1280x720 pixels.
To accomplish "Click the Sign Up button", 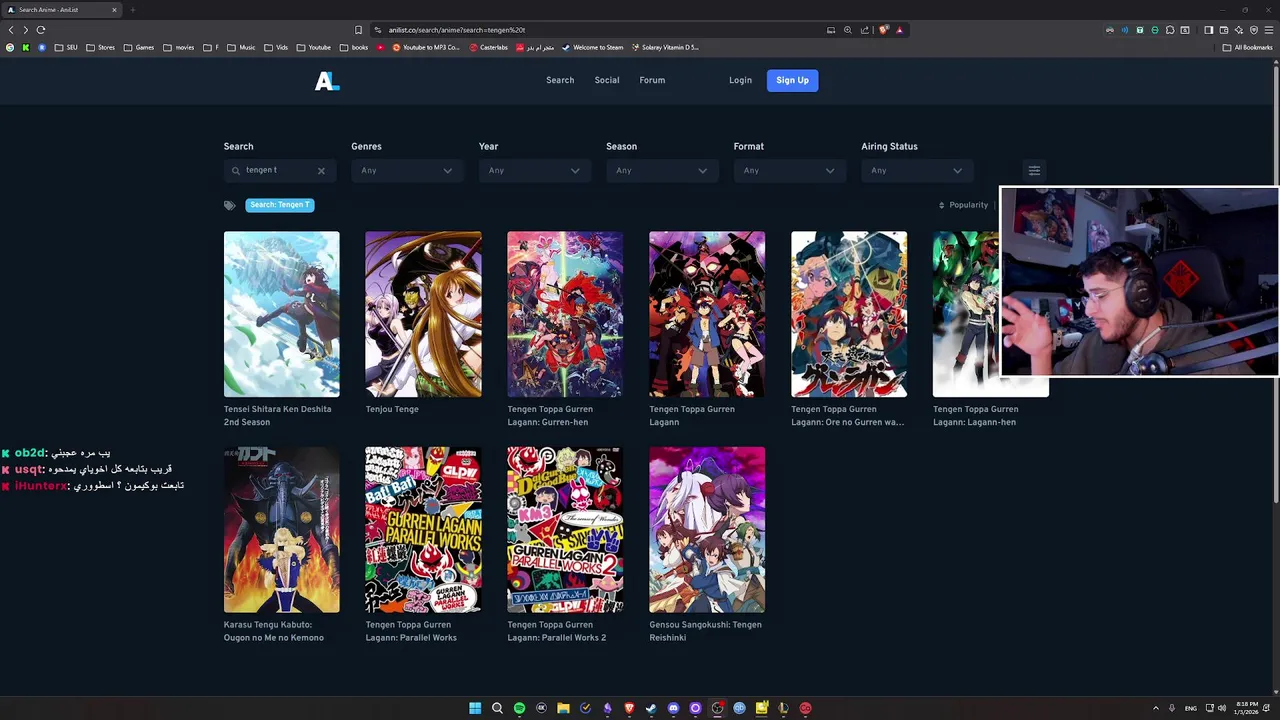I will coord(792,80).
